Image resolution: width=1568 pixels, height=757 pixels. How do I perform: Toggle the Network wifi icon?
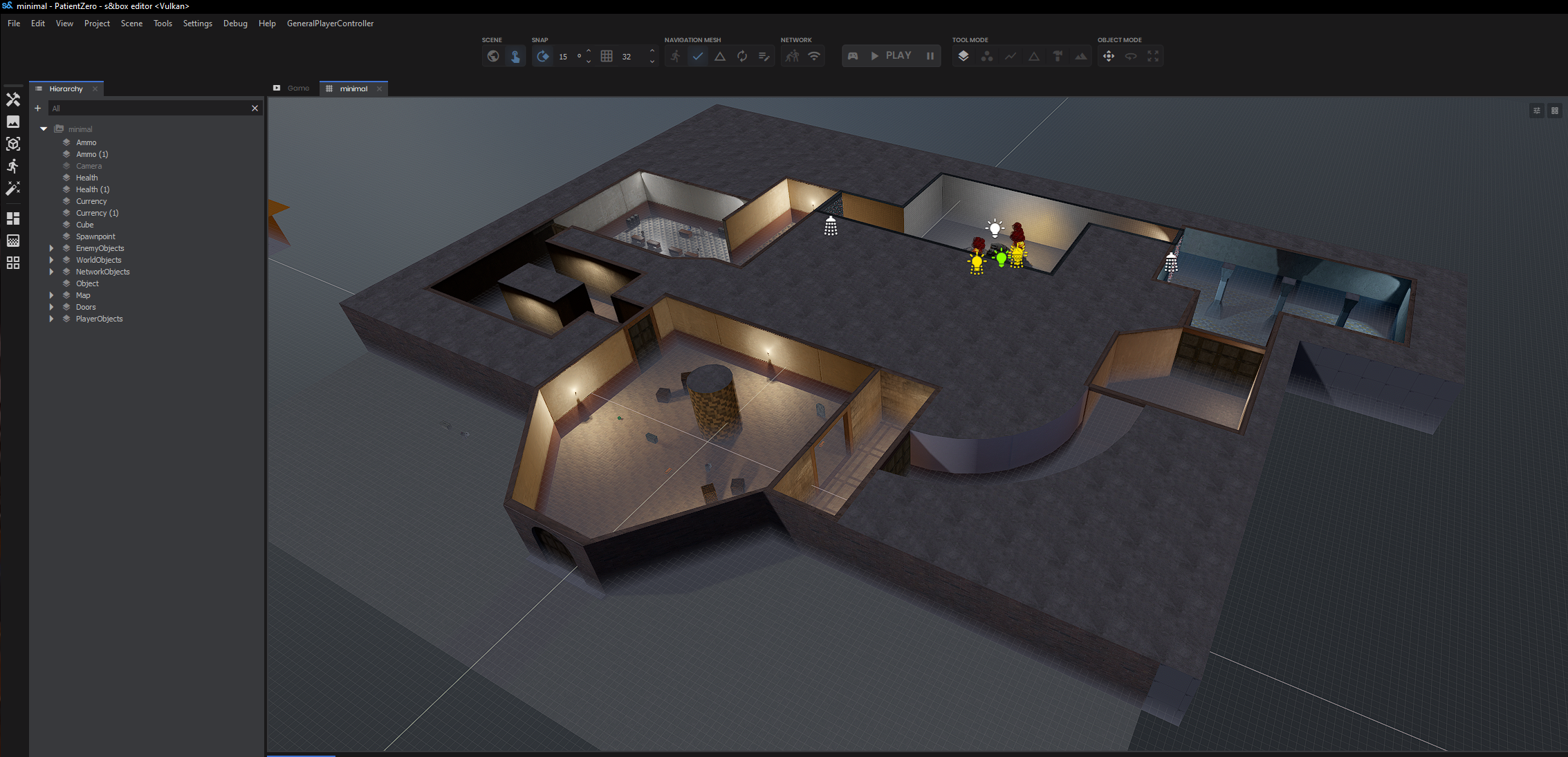[814, 56]
